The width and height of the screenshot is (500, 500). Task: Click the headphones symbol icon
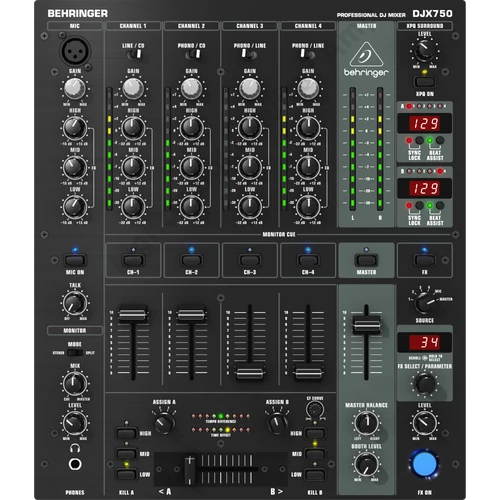[75, 448]
